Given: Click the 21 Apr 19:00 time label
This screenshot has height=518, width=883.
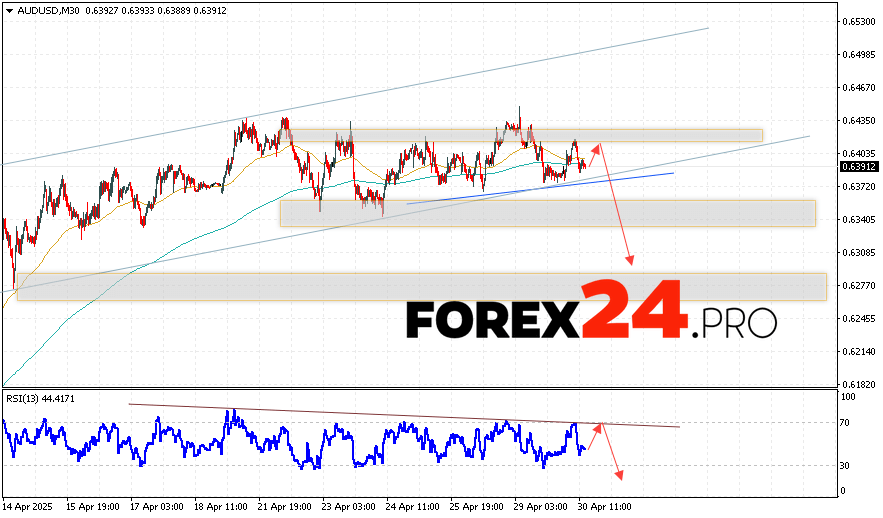Looking at the screenshot, I should (285, 507).
